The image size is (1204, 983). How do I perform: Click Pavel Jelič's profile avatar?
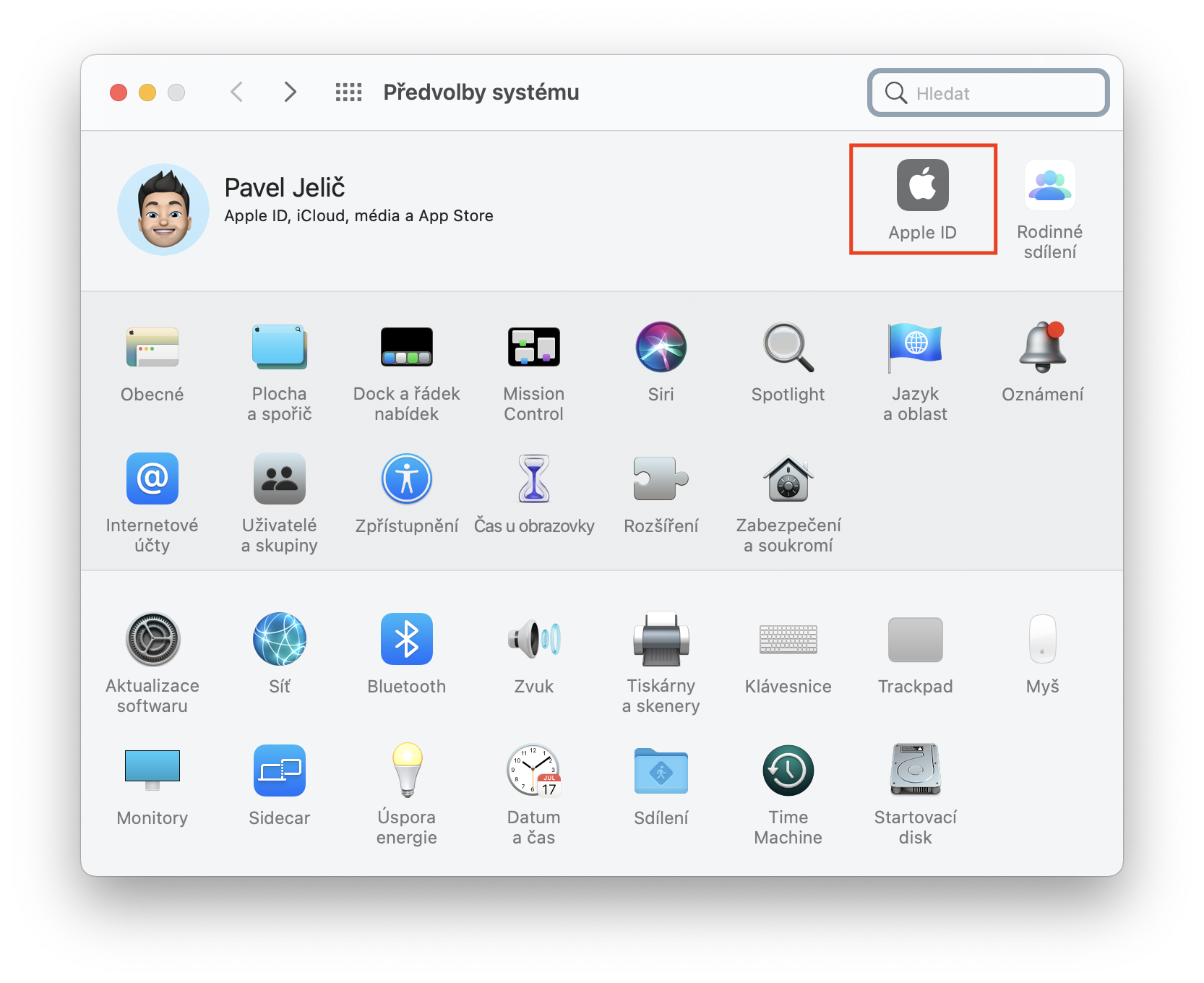point(163,209)
